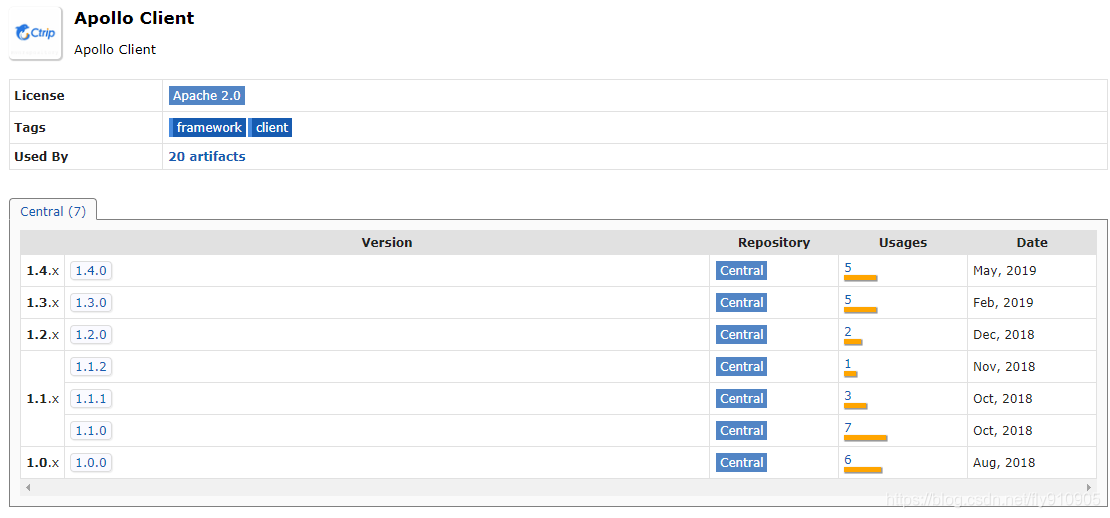
Task: Open version 1.1.2
Action: (91, 367)
